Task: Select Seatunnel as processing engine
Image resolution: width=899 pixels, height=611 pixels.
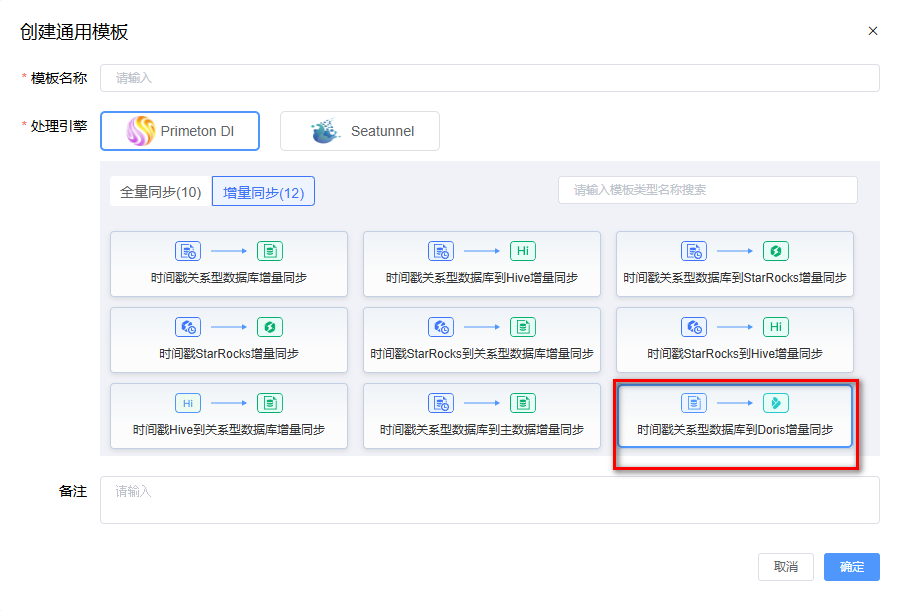Action: (x=360, y=131)
